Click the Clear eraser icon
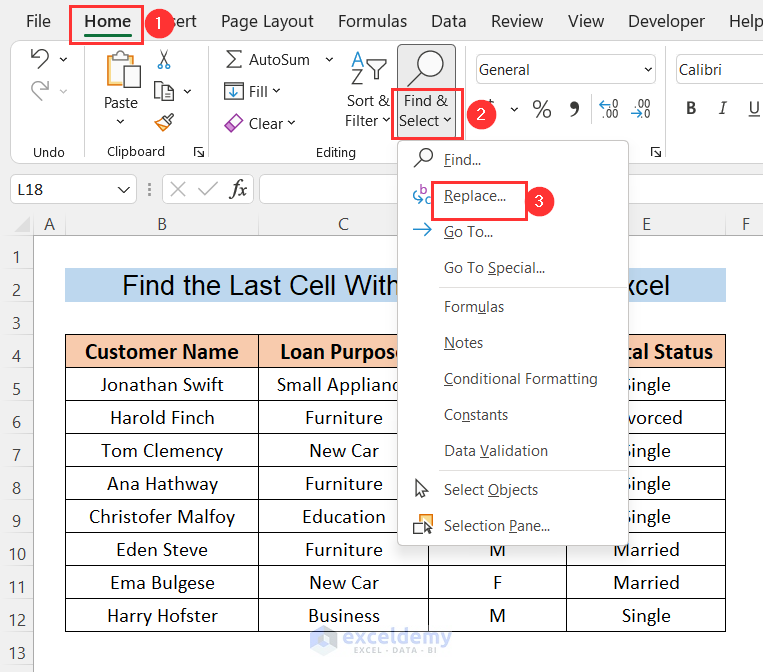 tap(234, 123)
